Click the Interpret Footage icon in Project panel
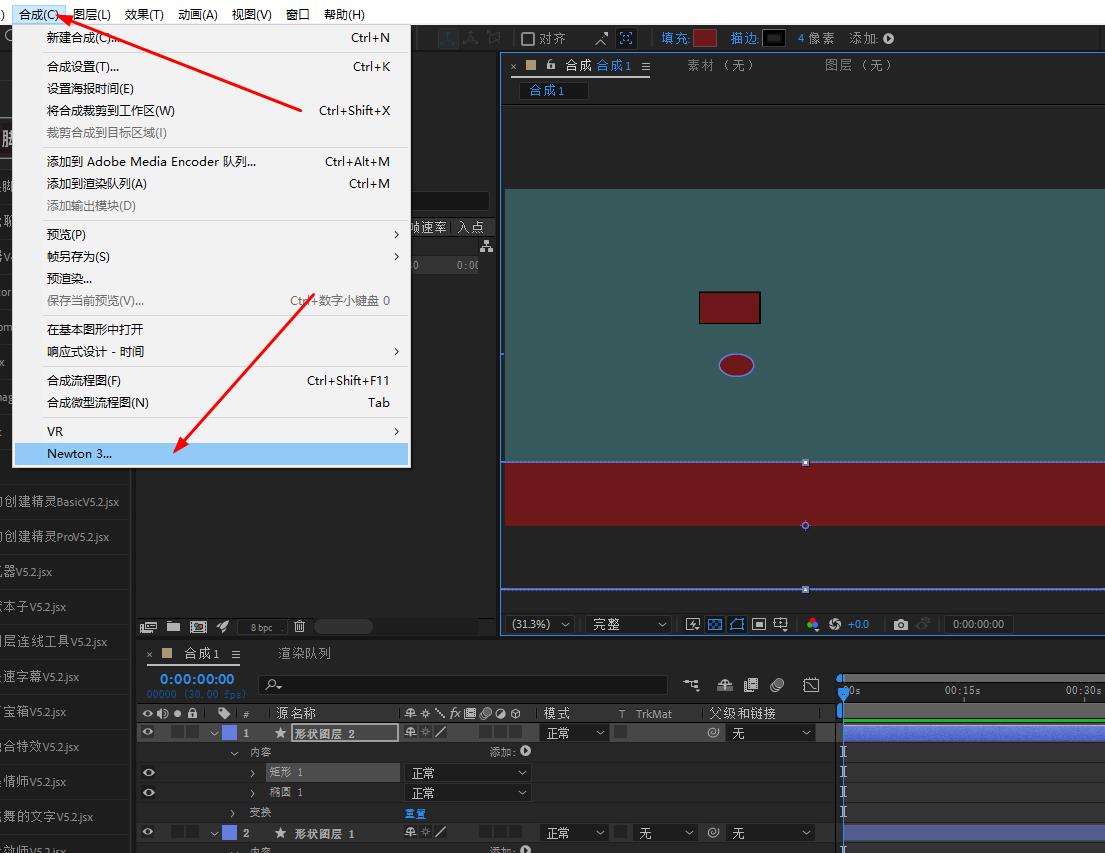This screenshot has width=1105, height=853. 148,627
